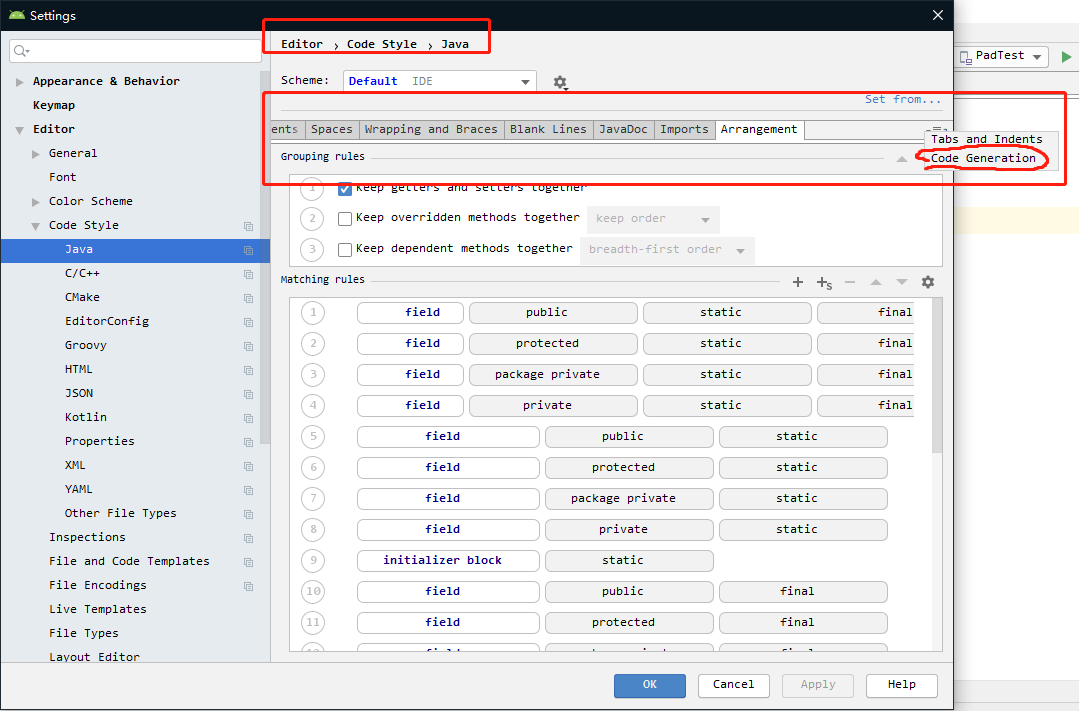The height and width of the screenshot is (711, 1079).
Task: Click the copy icon beside the C/C++ row
Action: pos(248,275)
